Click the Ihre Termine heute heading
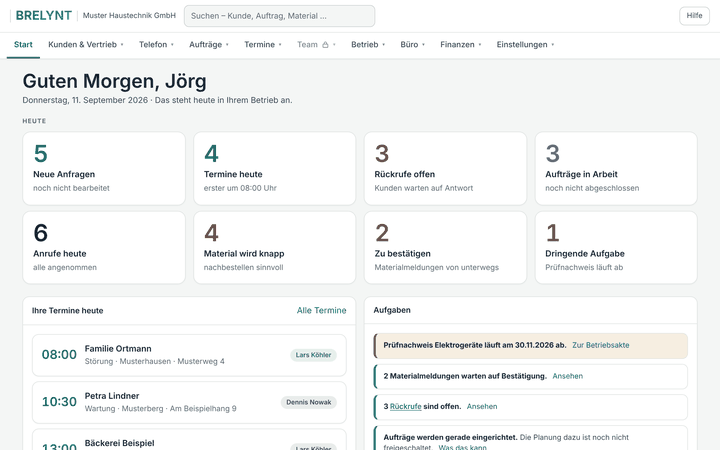This screenshot has height=450, width=720. (x=68, y=311)
